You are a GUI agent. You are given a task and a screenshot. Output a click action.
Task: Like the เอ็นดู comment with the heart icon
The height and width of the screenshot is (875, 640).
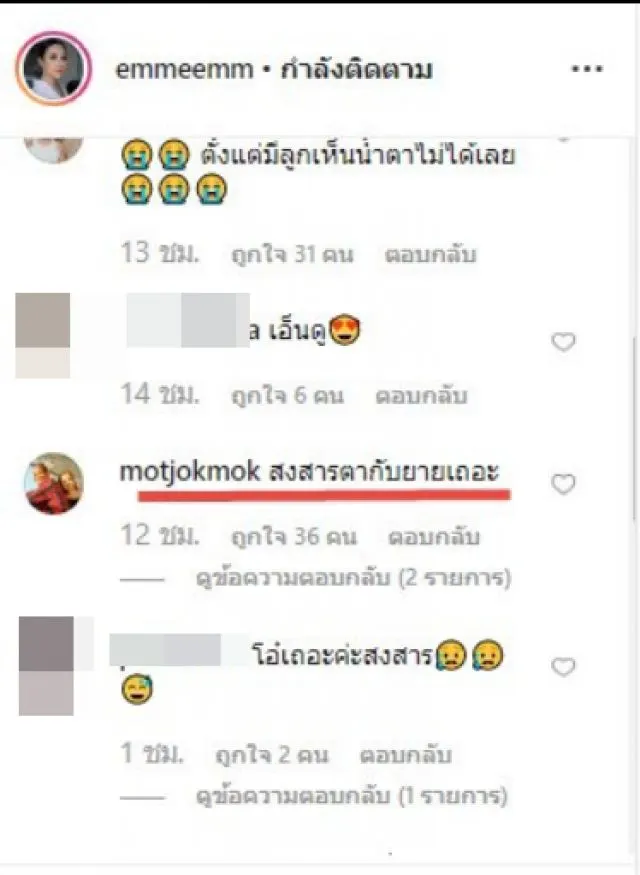pos(563,342)
